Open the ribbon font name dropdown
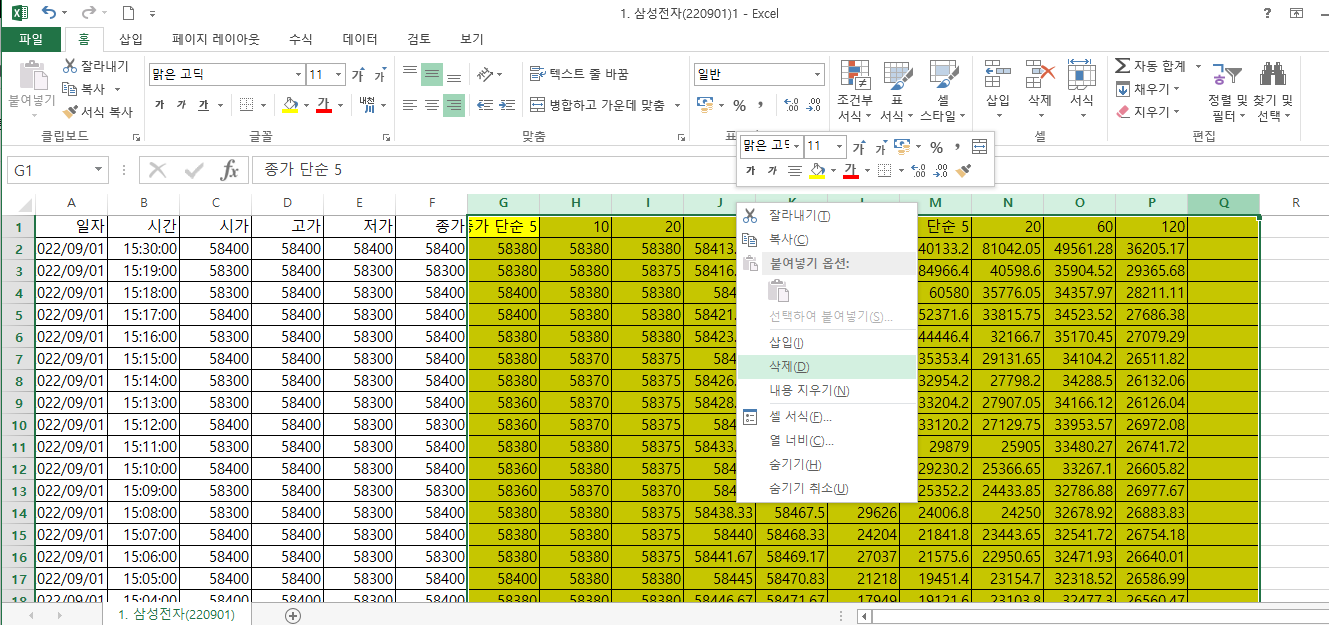The width and height of the screenshot is (1329, 625). click(298, 75)
